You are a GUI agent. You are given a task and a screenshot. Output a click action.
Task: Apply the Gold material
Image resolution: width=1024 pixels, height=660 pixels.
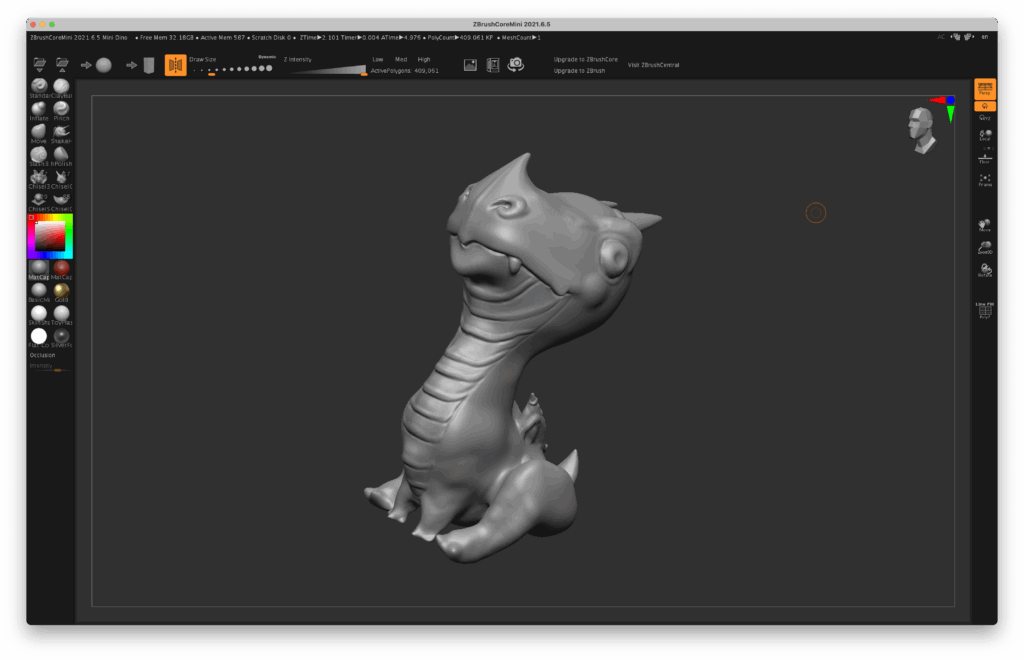point(61,292)
